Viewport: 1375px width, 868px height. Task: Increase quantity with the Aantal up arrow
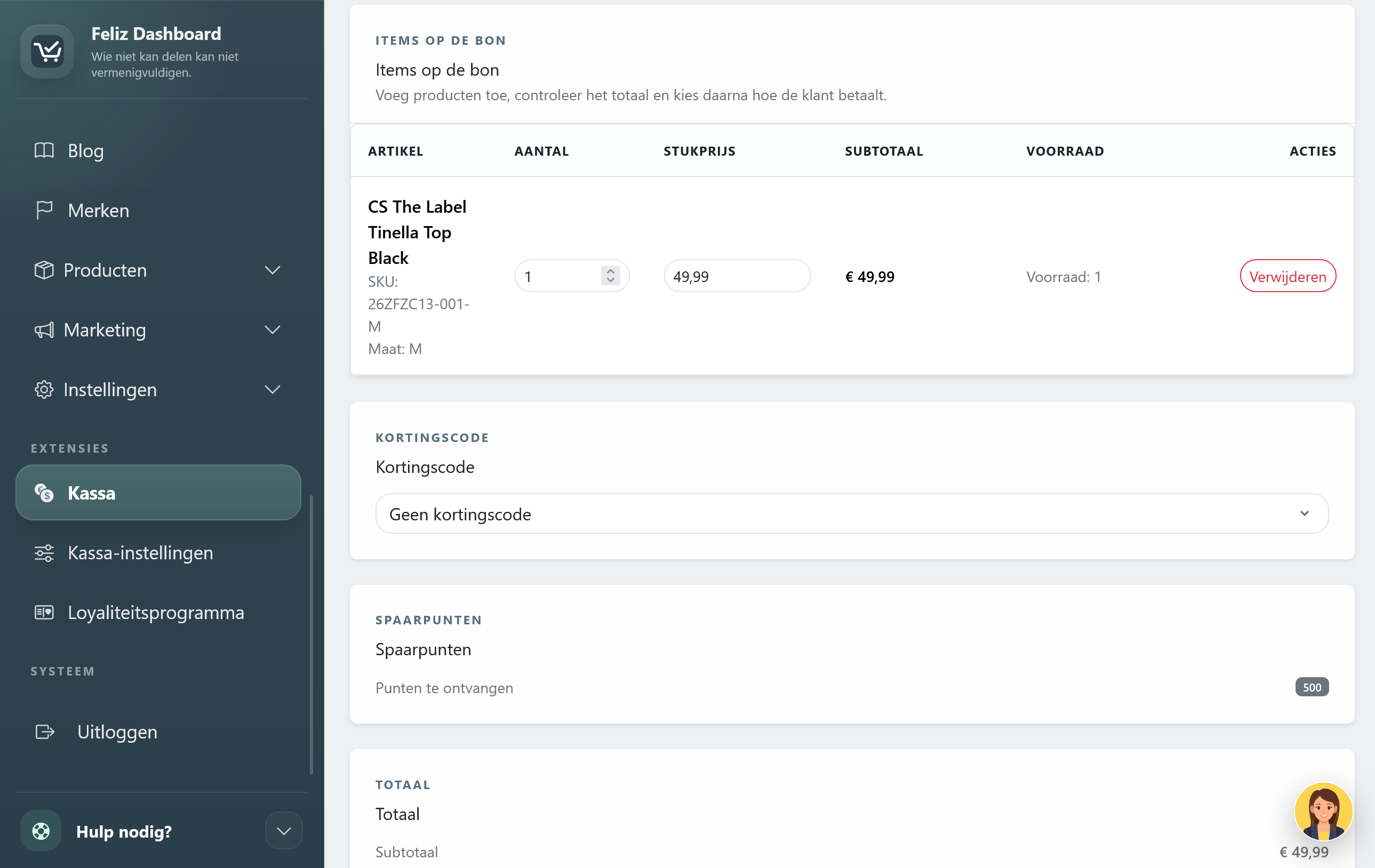pyautogui.click(x=610, y=271)
